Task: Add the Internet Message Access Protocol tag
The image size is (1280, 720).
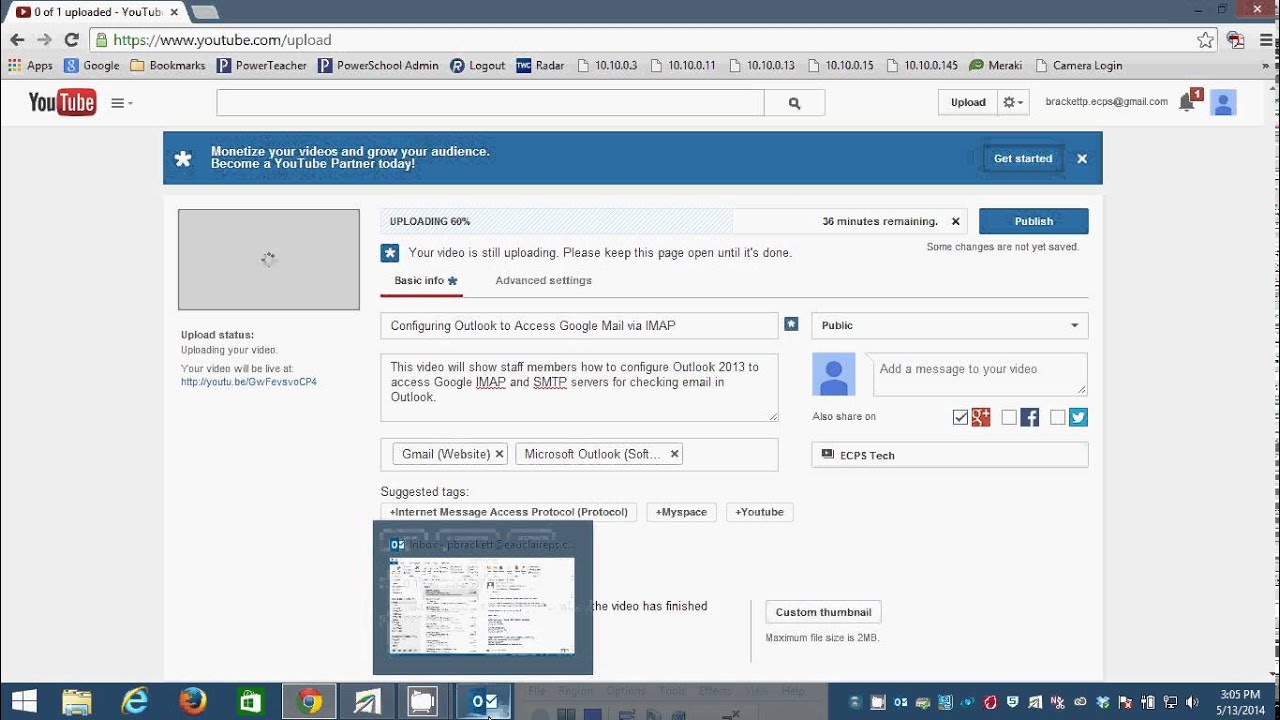Action: [509, 512]
